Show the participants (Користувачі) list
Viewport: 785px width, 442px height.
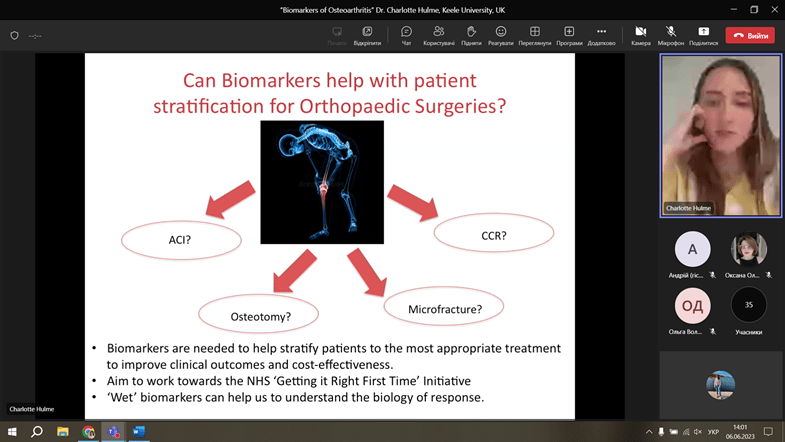(438, 35)
